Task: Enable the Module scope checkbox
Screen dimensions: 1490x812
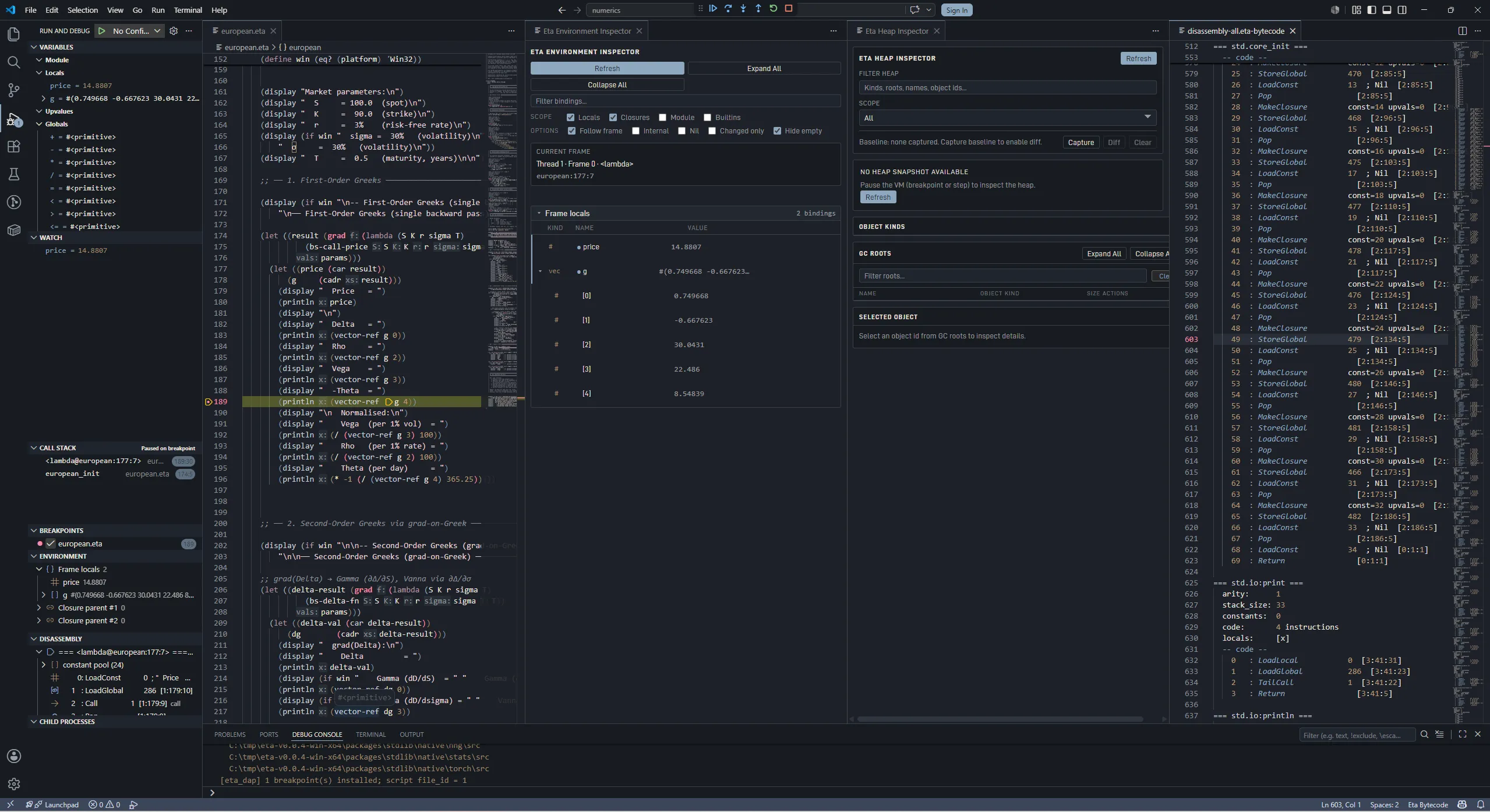Action: [x=662, y=117]
